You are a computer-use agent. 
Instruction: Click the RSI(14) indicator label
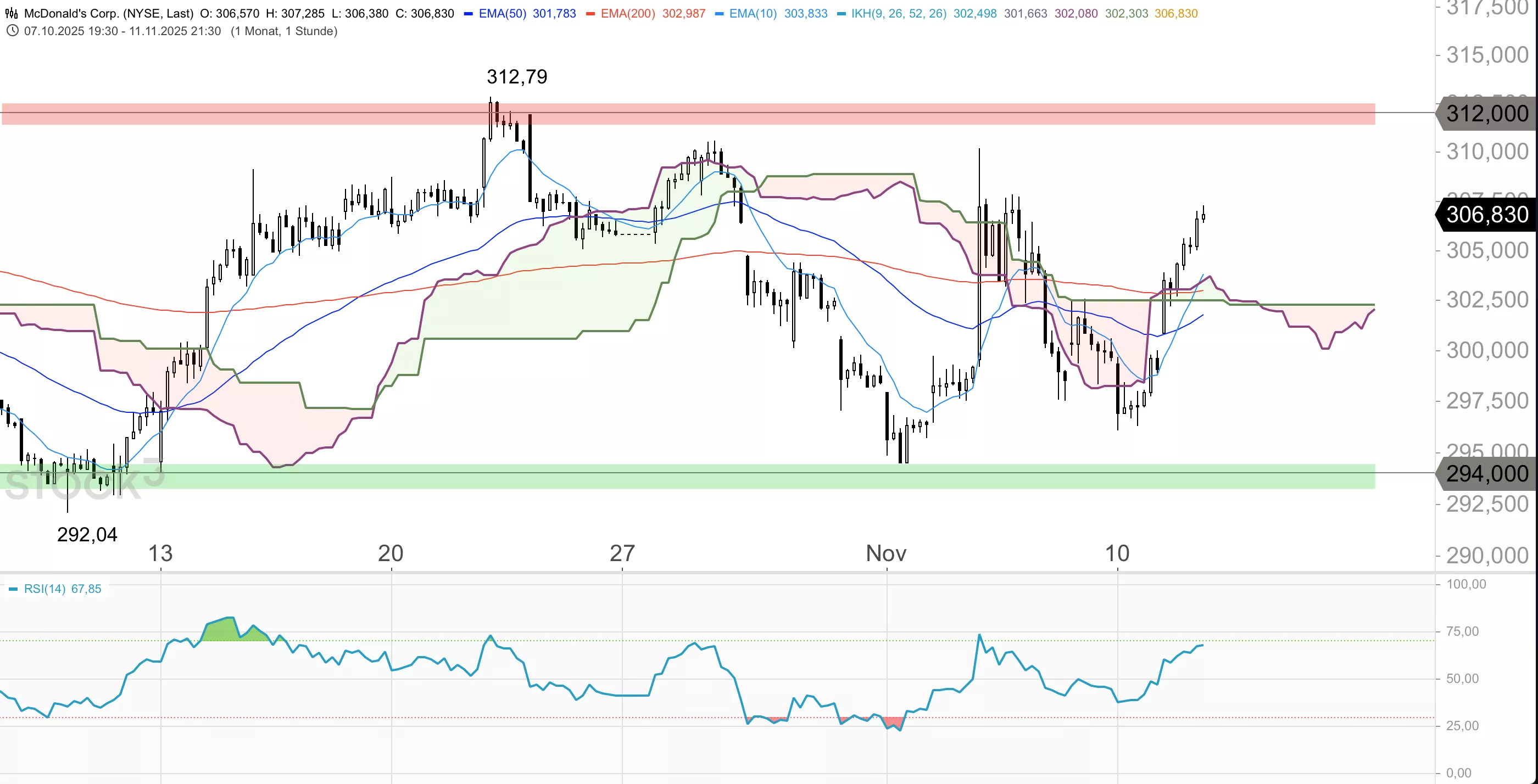[45, 589]
